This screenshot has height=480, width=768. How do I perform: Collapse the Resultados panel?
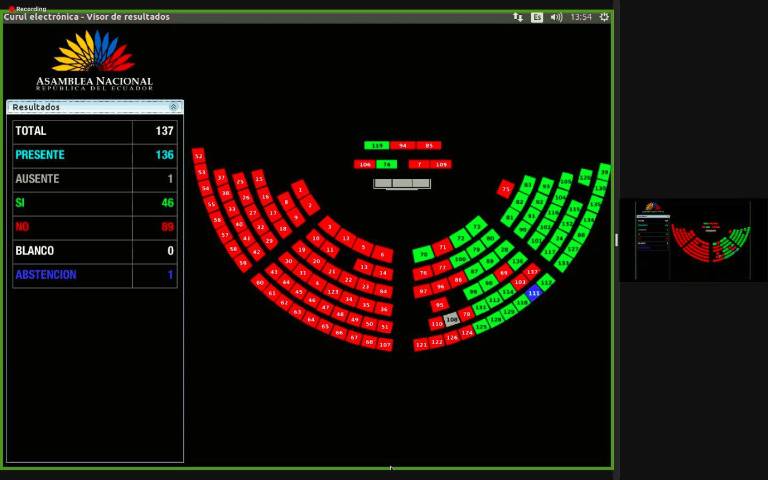(174, 107)
